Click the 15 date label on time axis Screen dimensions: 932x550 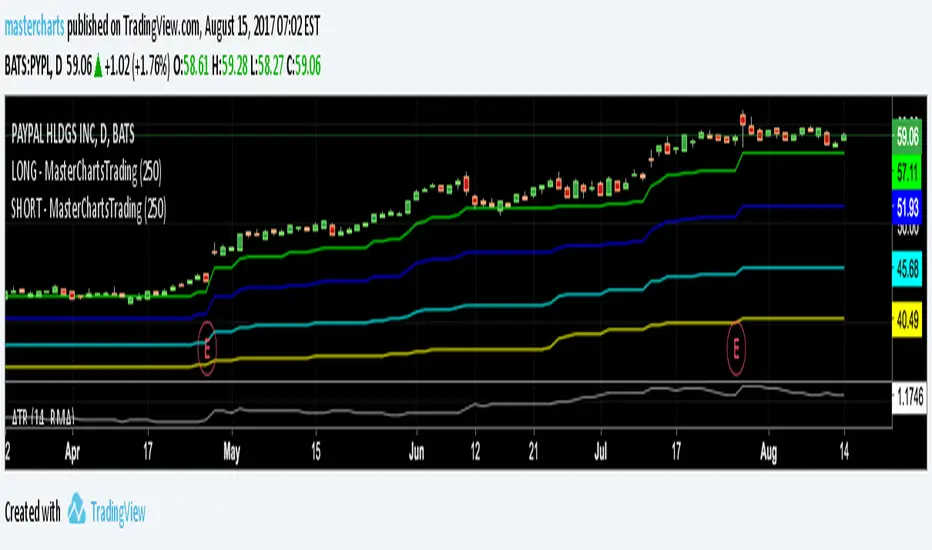click(316, 452)
